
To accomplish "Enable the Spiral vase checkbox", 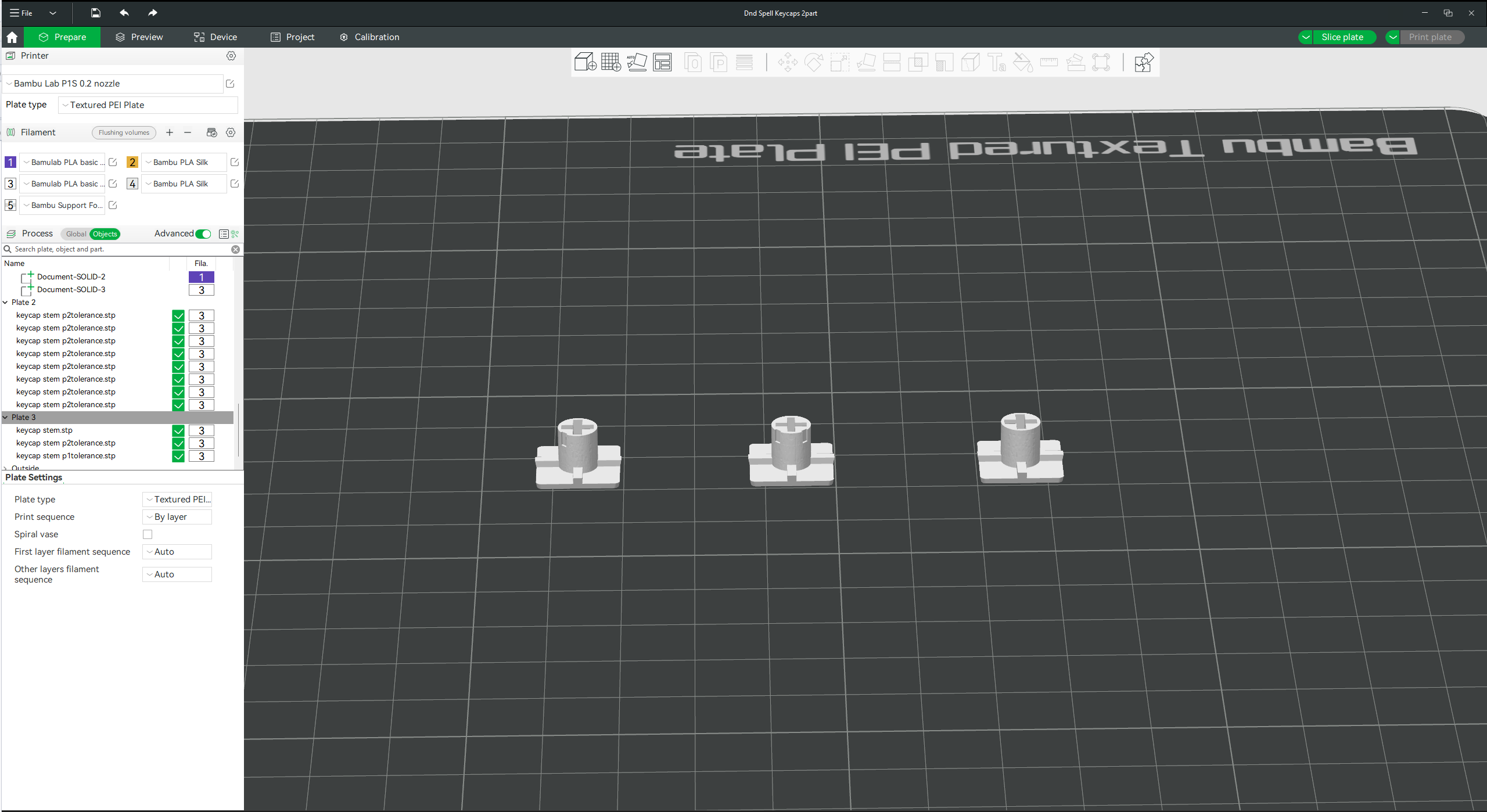I will pyautogui.click(x=148, y=534).
